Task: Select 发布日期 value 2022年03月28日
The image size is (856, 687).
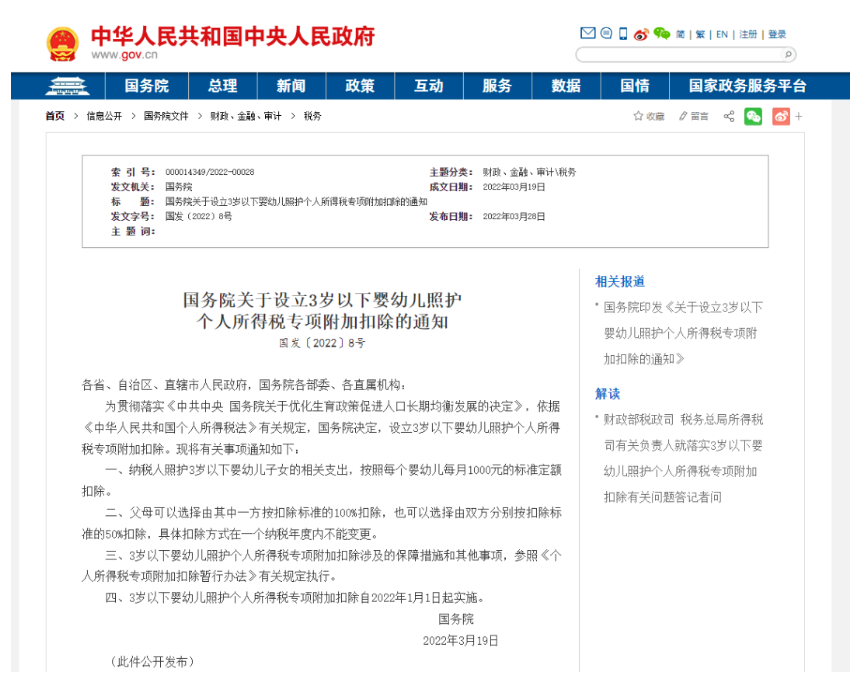Action: (514, 216)
